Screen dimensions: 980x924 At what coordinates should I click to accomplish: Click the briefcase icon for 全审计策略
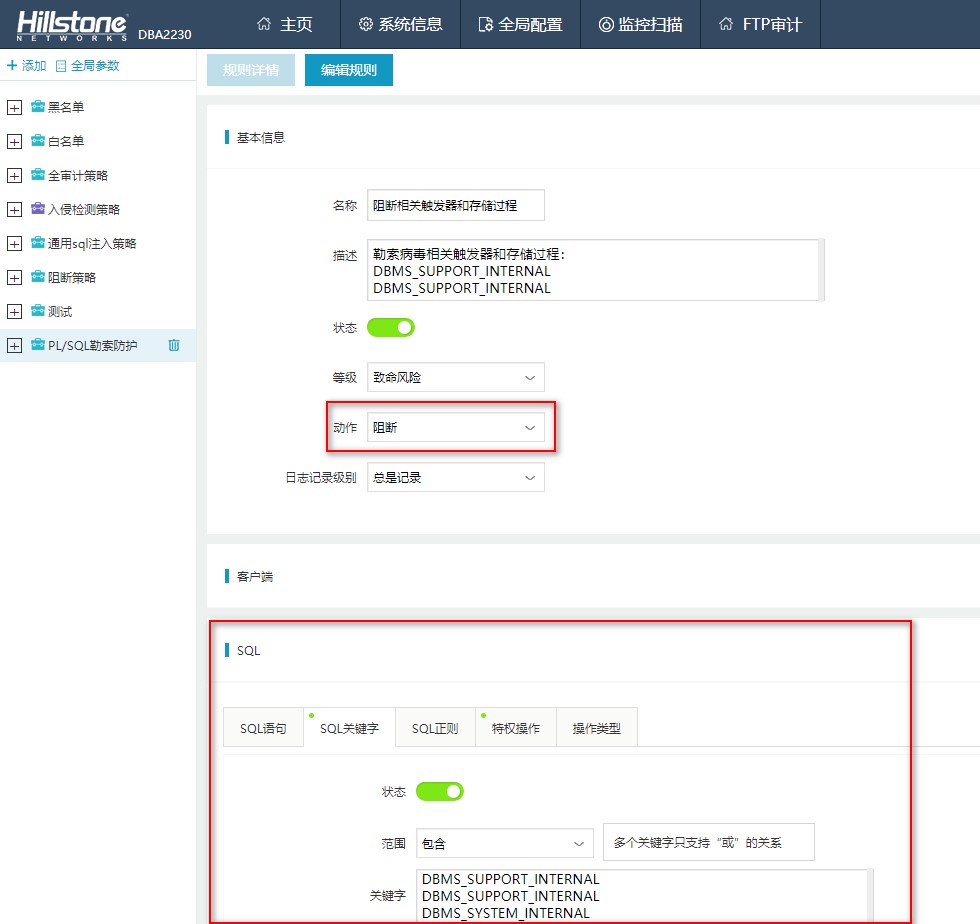pos(38,174)
